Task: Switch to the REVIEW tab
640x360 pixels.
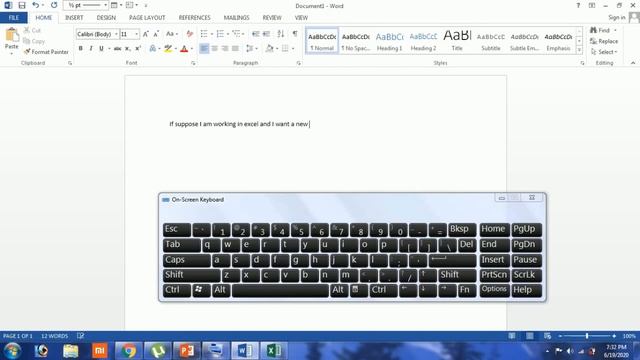Action: (x=272, y=18)
